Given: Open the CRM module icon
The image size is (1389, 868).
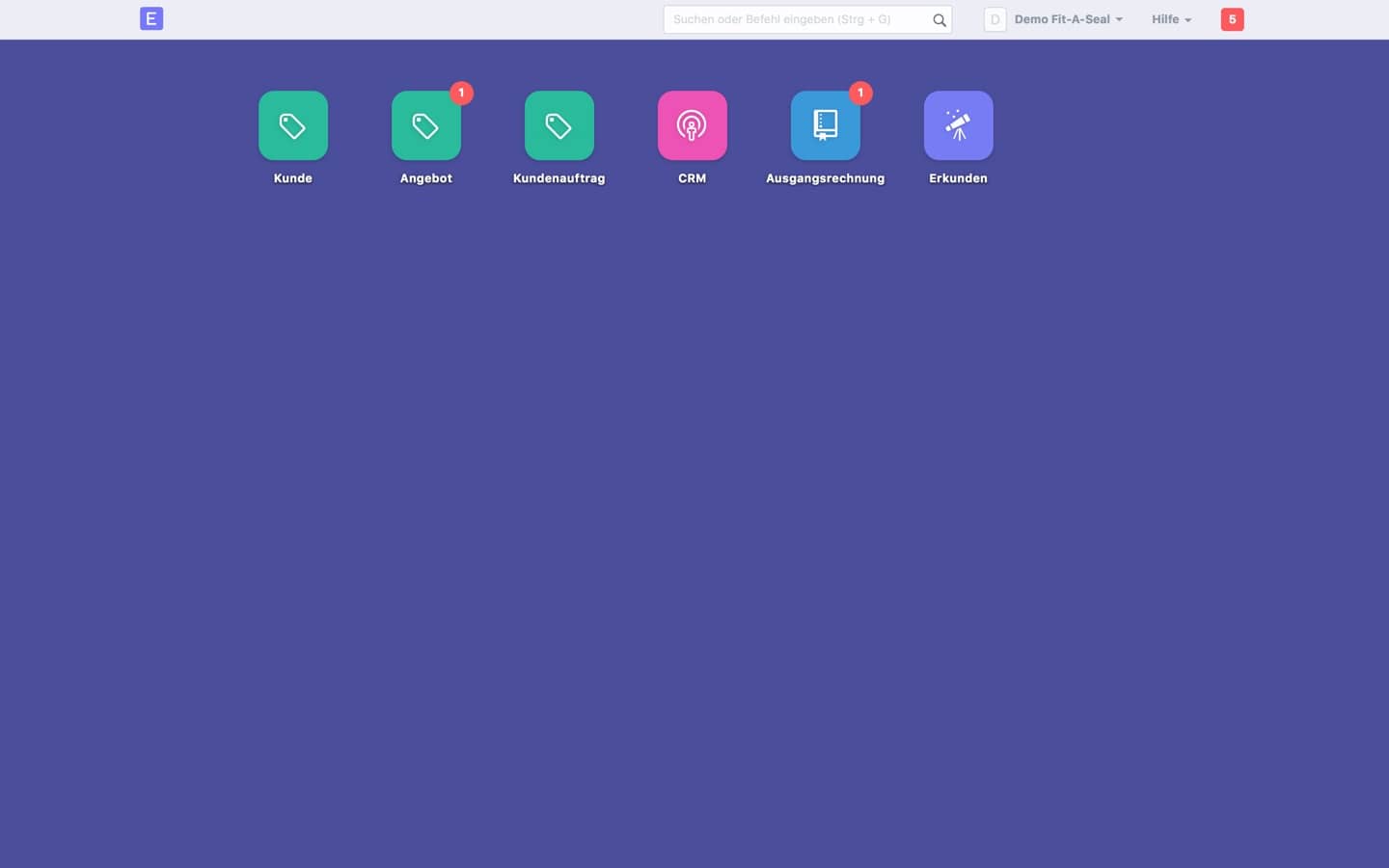Looking at the screenshot, I should click(x=693, y=125).
